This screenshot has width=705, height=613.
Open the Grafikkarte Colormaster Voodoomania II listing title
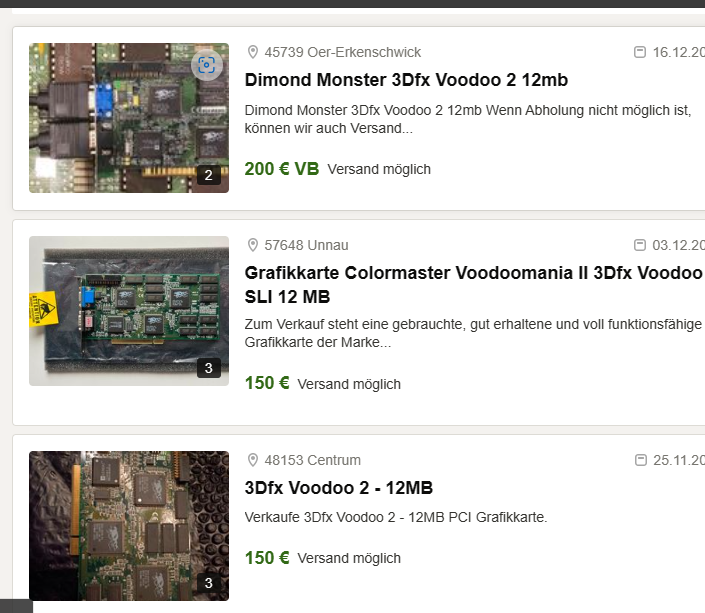(474, 285)
